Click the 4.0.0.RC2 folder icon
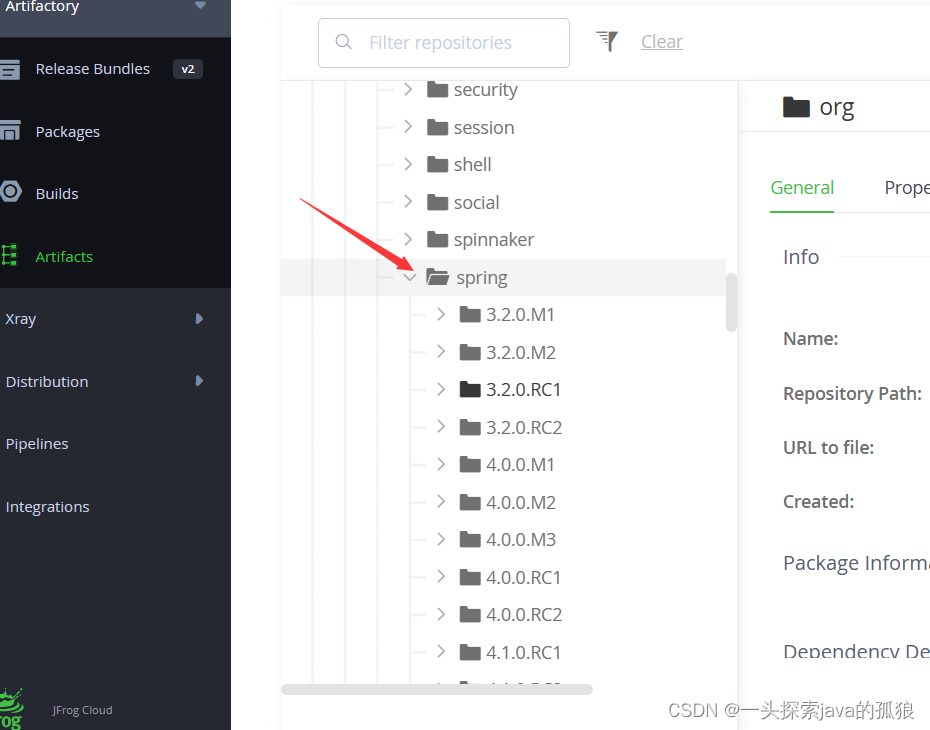 pos(470,614)
